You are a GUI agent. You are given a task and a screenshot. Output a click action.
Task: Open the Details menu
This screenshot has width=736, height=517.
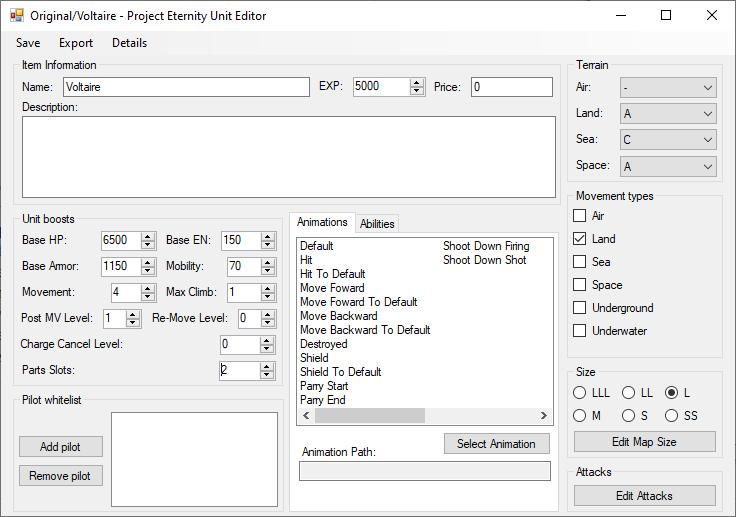[130, 43]
